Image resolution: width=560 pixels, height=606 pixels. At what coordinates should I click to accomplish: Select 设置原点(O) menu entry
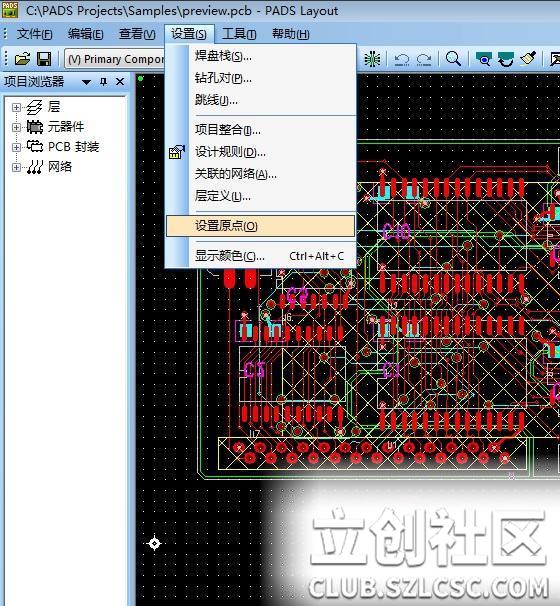[x=260, y=226]
